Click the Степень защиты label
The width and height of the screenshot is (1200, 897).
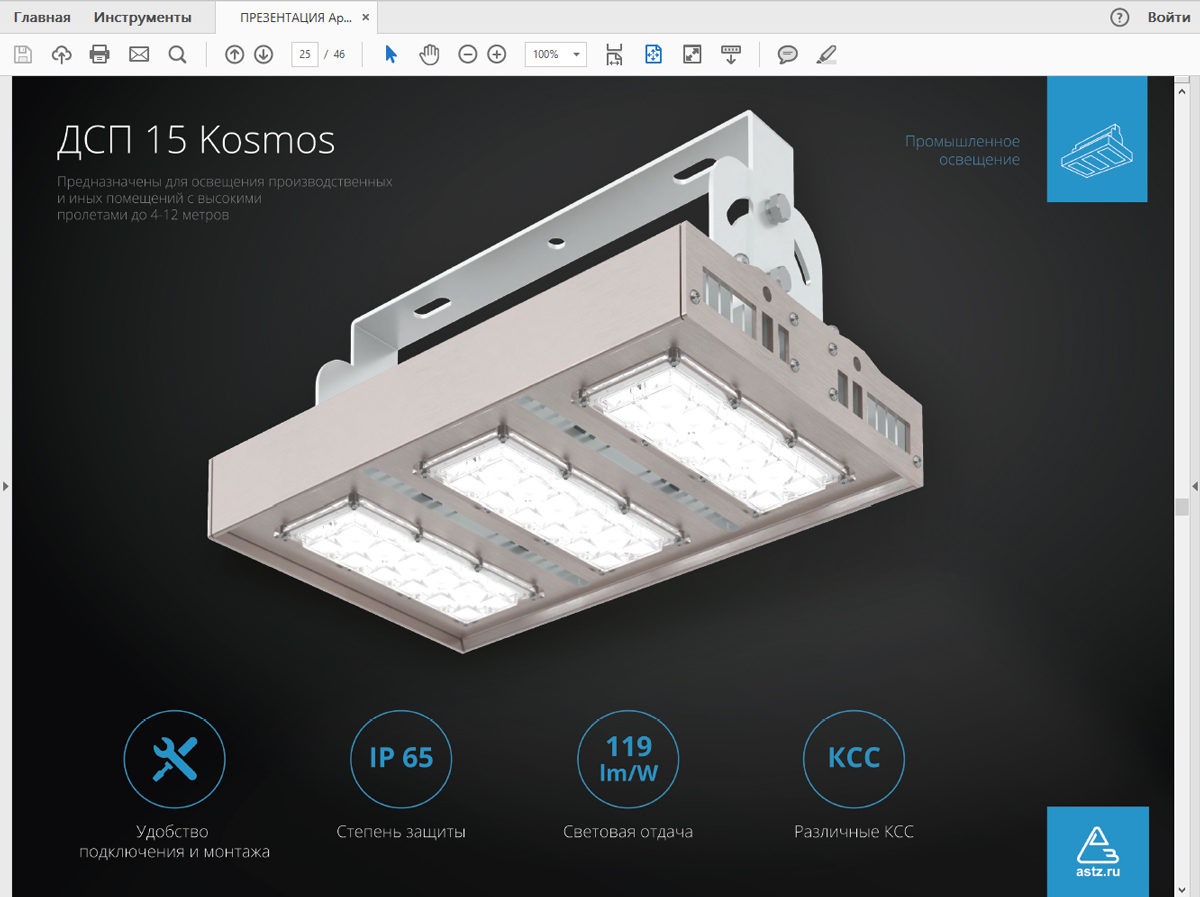click(x=401, y=832)
